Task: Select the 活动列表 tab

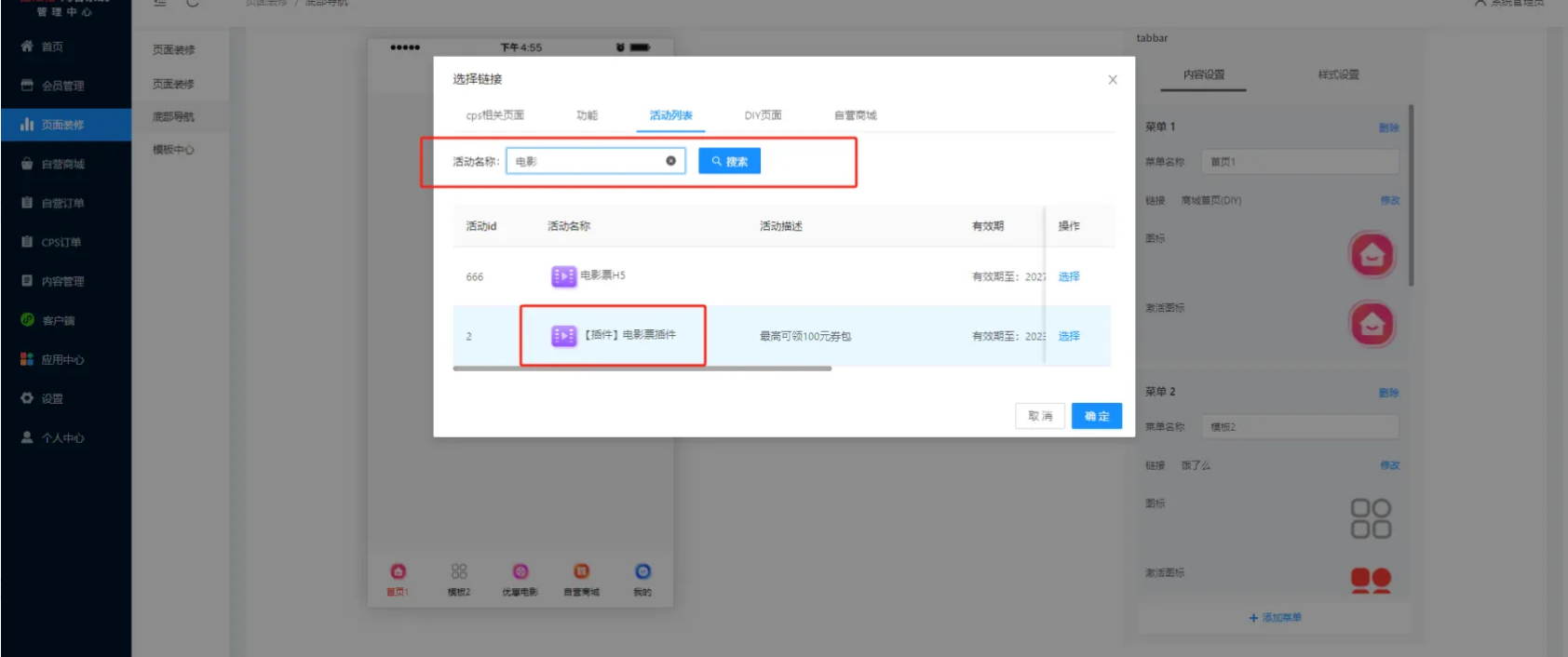Action: [x=670, y=115]
